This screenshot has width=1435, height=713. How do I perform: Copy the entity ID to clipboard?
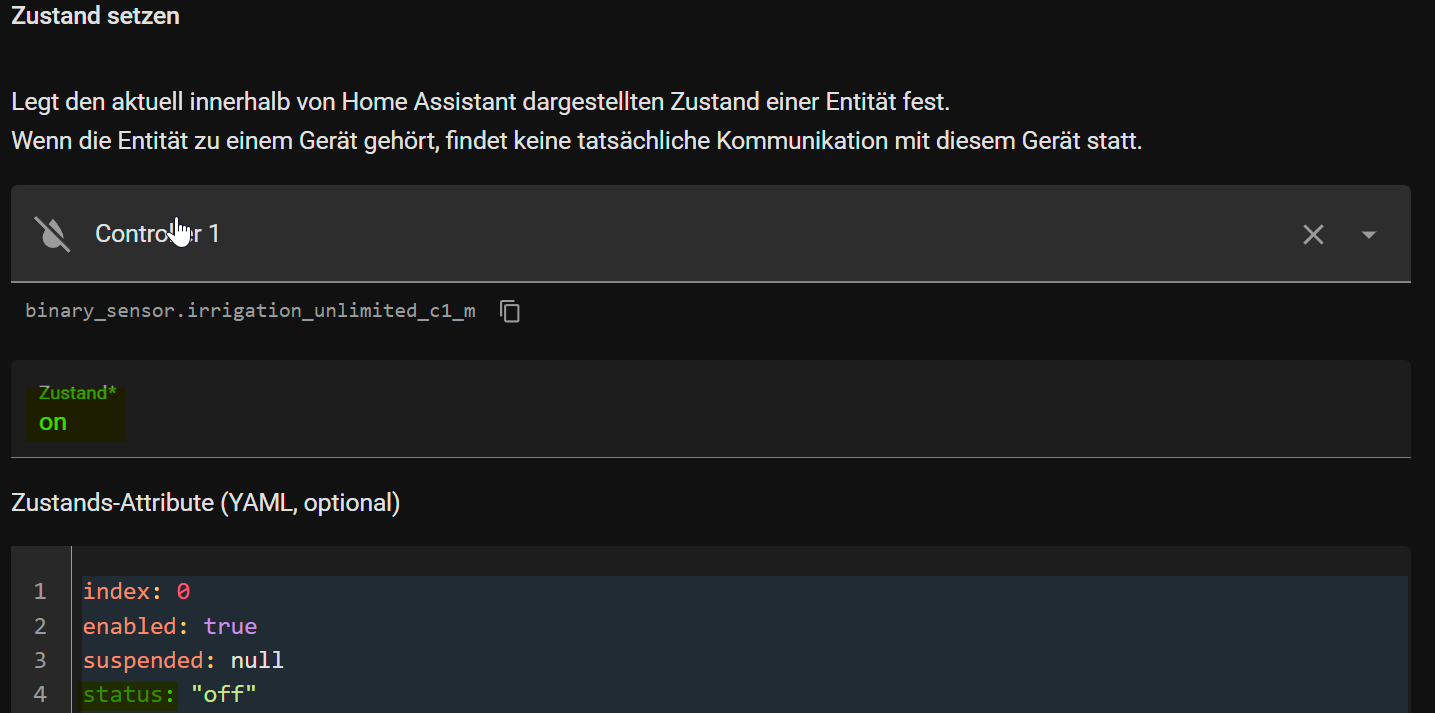(510, 311)
